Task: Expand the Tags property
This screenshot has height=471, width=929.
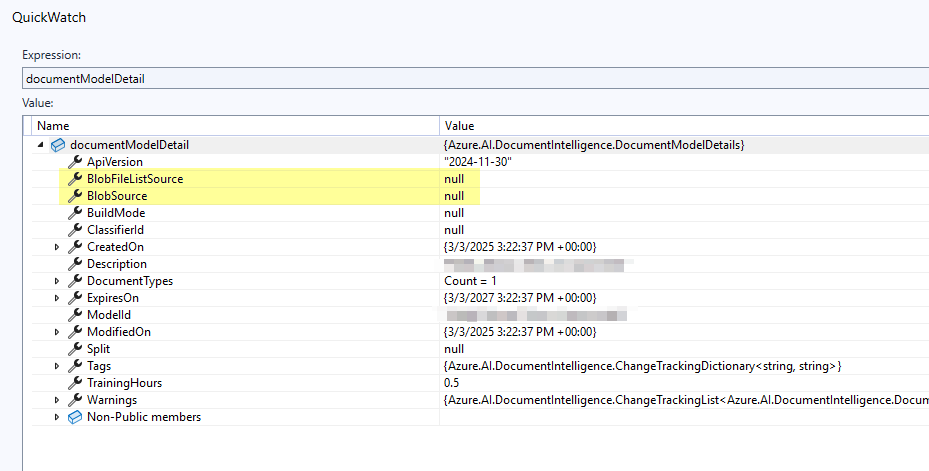Action: pyautogui.click(x=57, y=366)
